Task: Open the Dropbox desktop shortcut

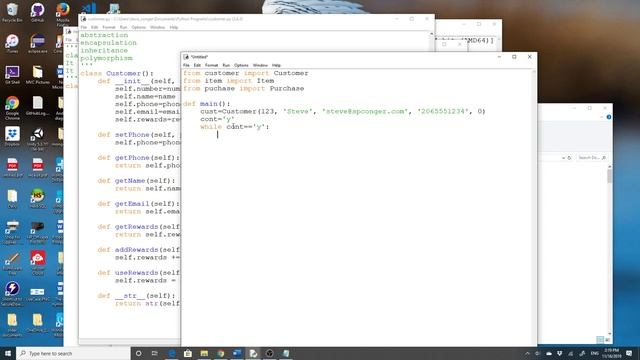Action: (12, 136)
